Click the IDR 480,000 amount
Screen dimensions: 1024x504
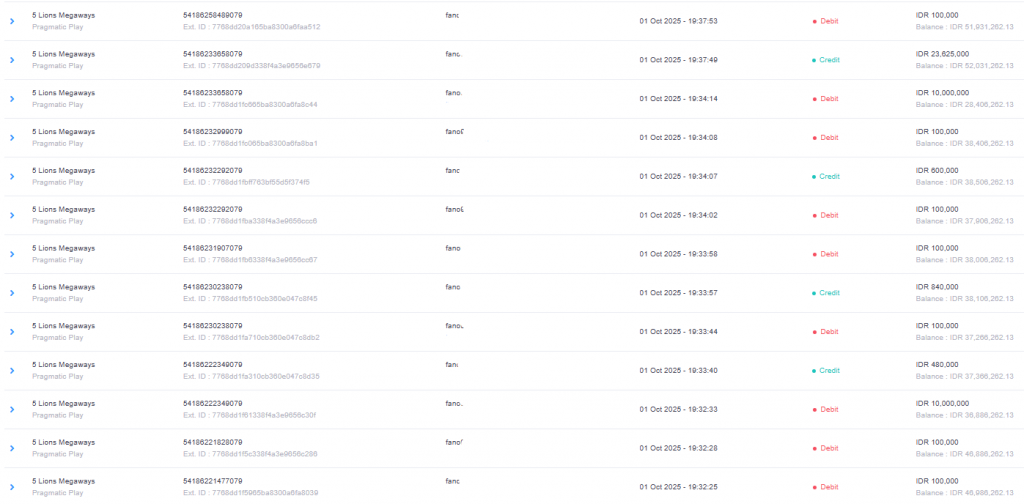tap(937, 365)
